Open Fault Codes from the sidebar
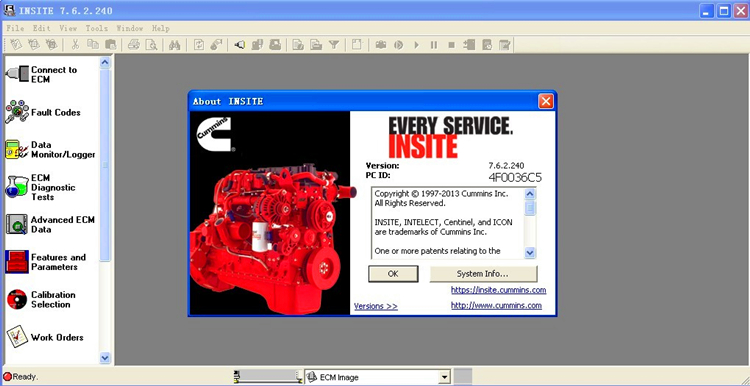This screenshot has height=386, width=750. tap(43, 112)
